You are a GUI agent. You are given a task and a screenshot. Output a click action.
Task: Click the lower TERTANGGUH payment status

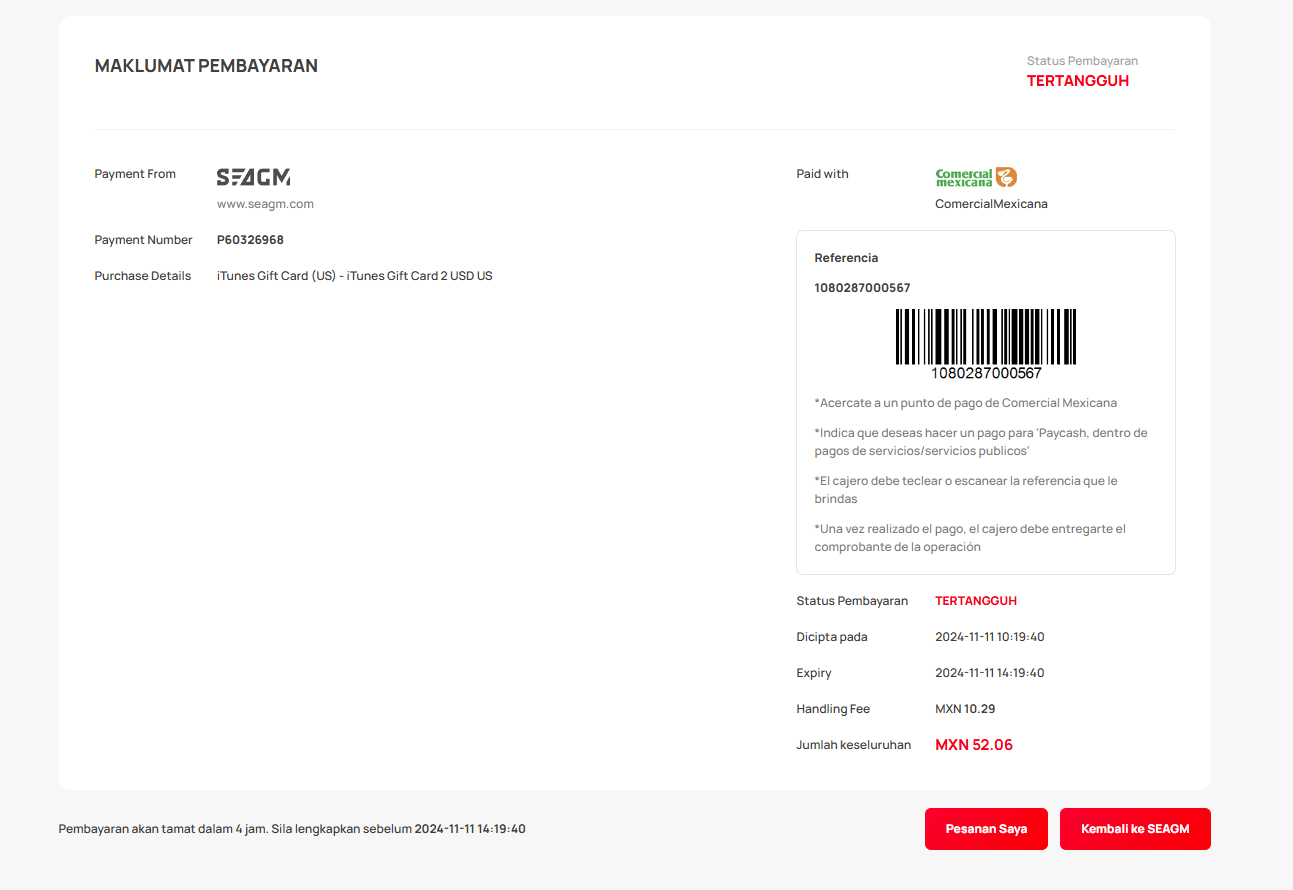click(x=976, y=601)
